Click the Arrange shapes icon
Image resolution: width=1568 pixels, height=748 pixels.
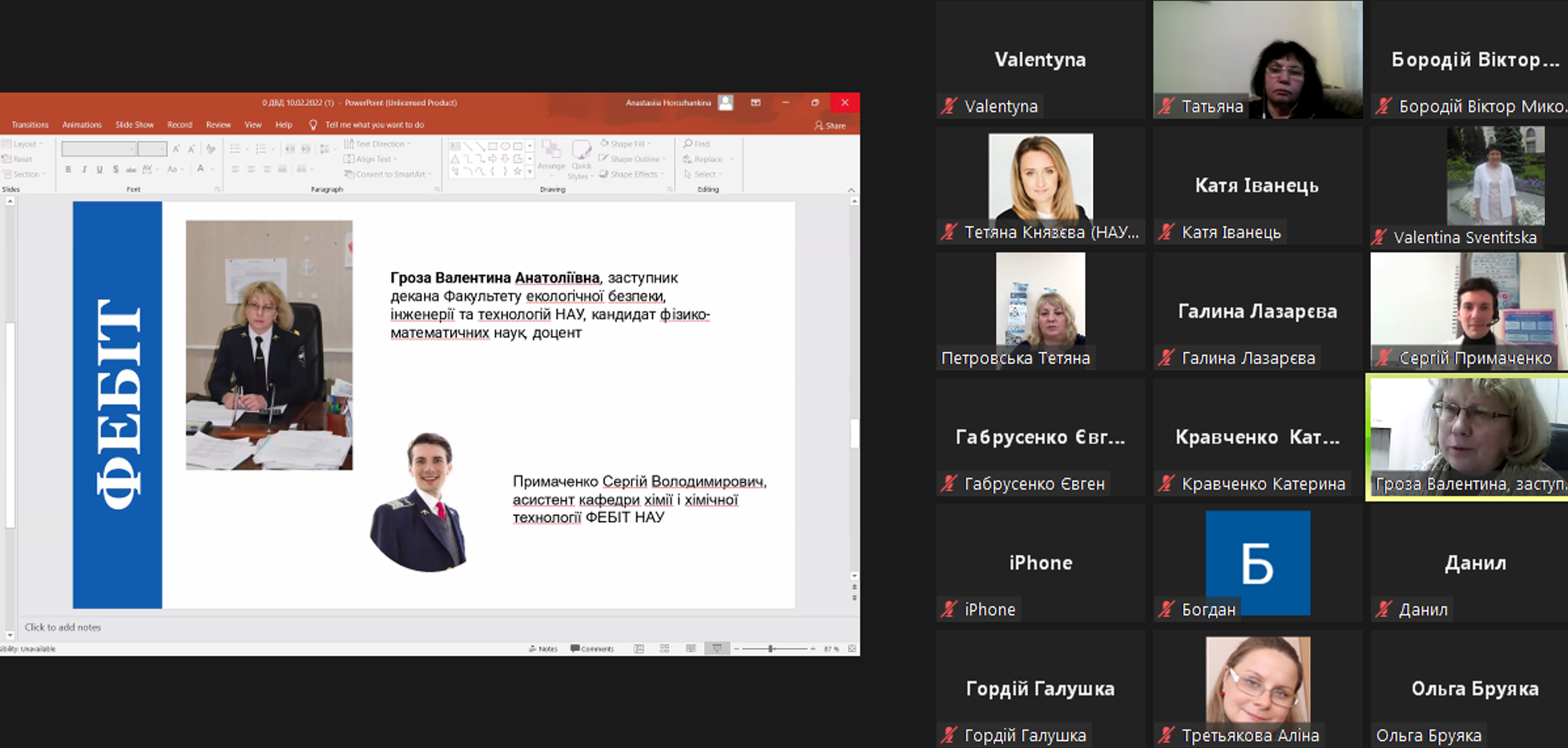551,155
